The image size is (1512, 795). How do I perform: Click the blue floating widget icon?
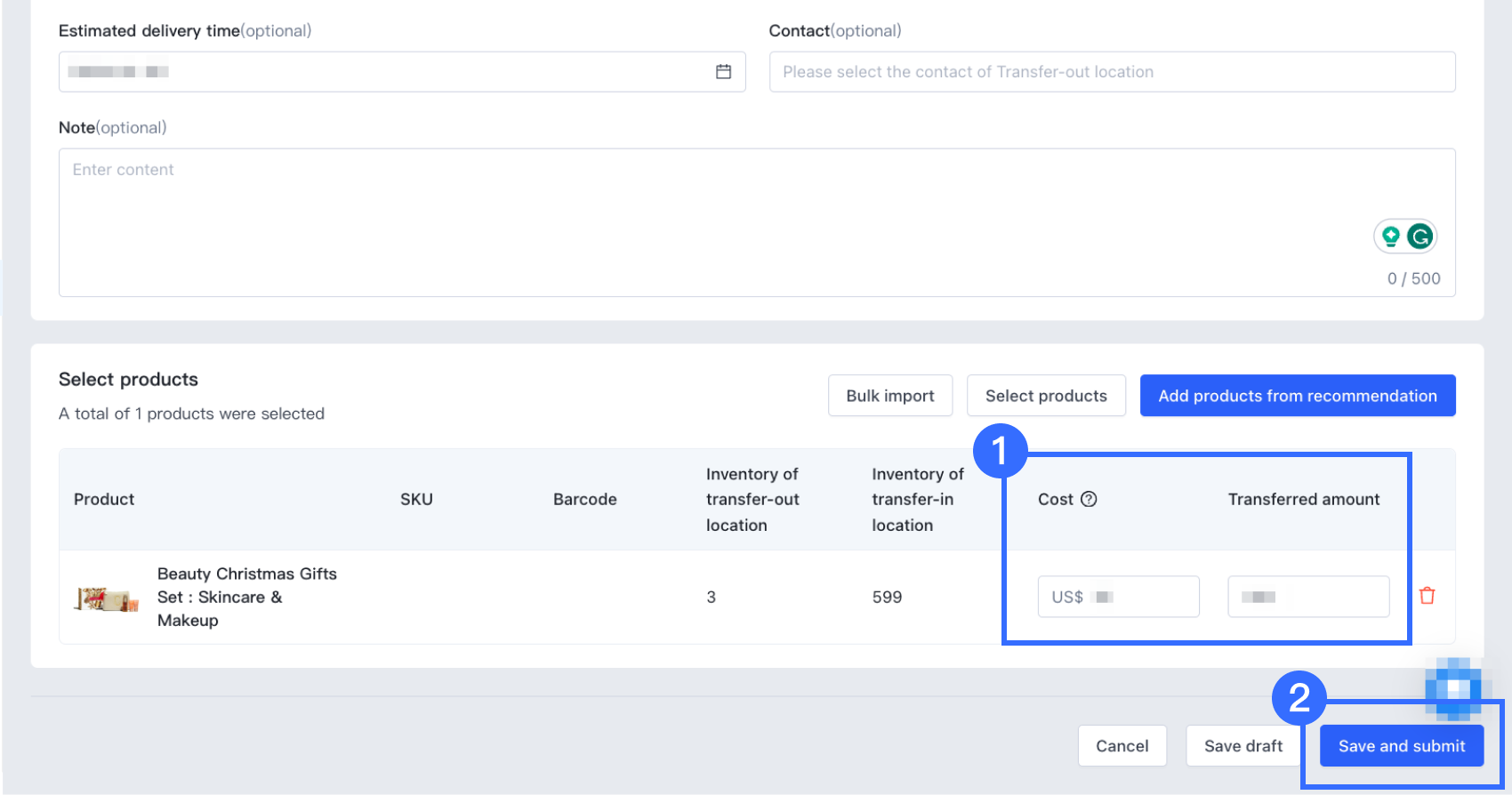[1453, 687]
